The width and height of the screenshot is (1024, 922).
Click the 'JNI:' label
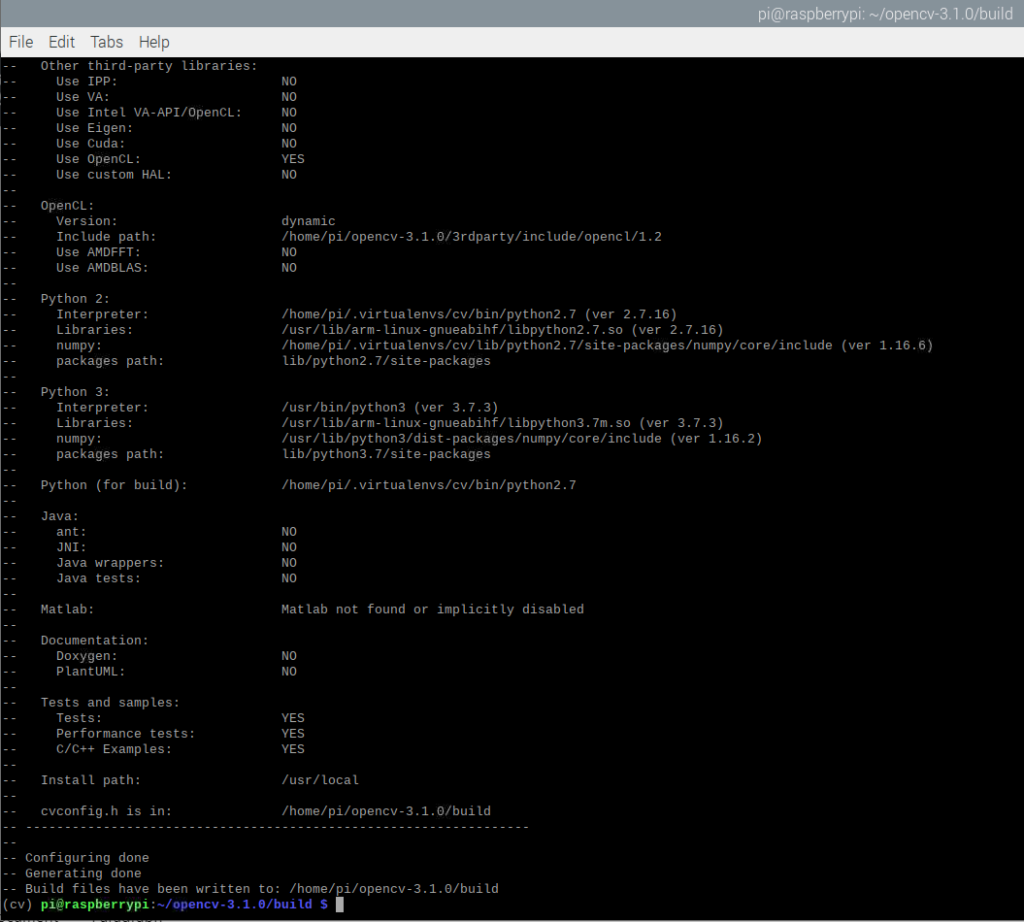click(71, 548)
